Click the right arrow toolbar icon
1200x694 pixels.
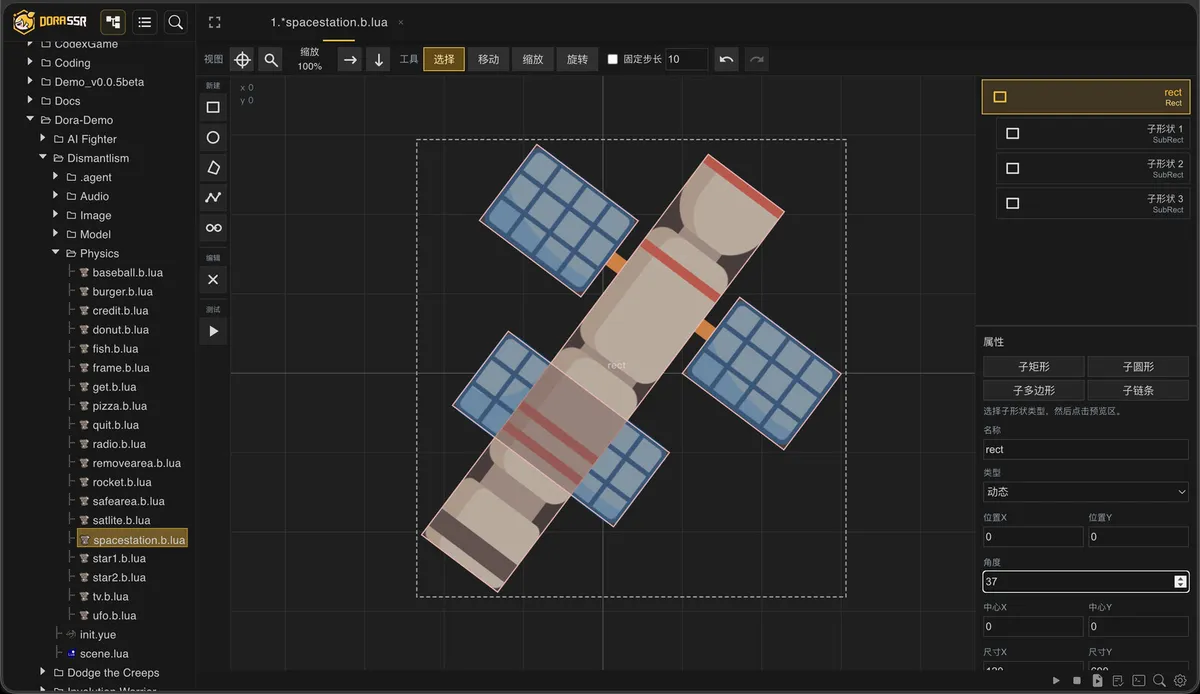pyautogui.click(x=350, y=60)
